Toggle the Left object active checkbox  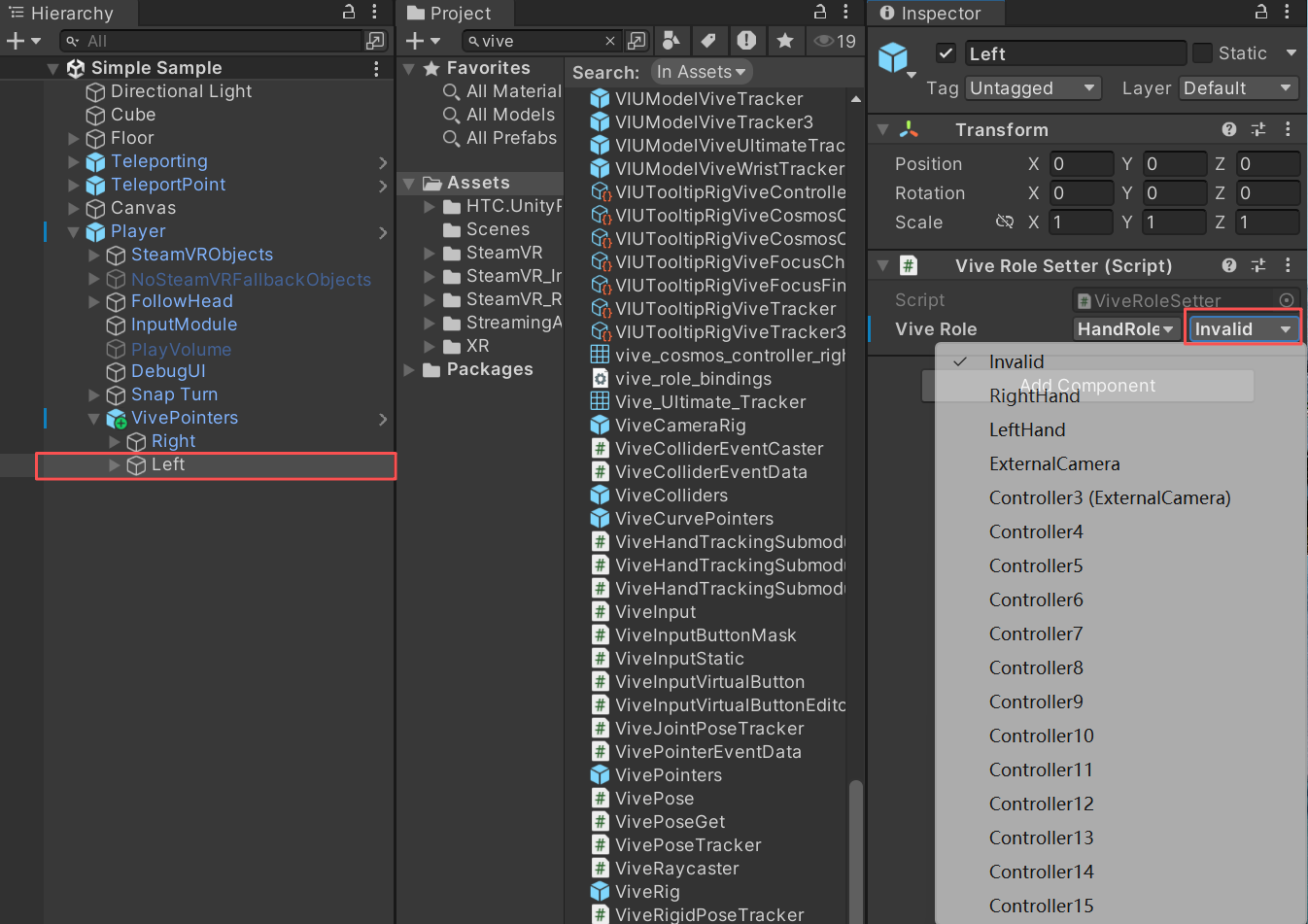(x=945, y=53)
